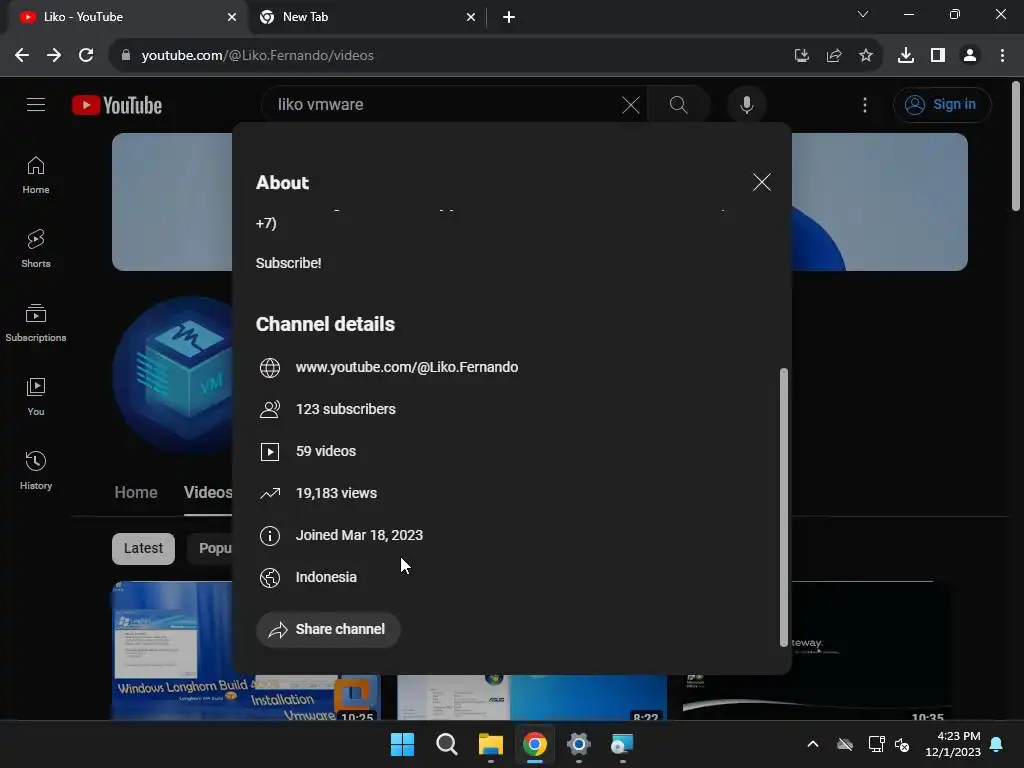1024x768 pixels.
Task: Close the New Tab tab
Action: click(471, 17)
